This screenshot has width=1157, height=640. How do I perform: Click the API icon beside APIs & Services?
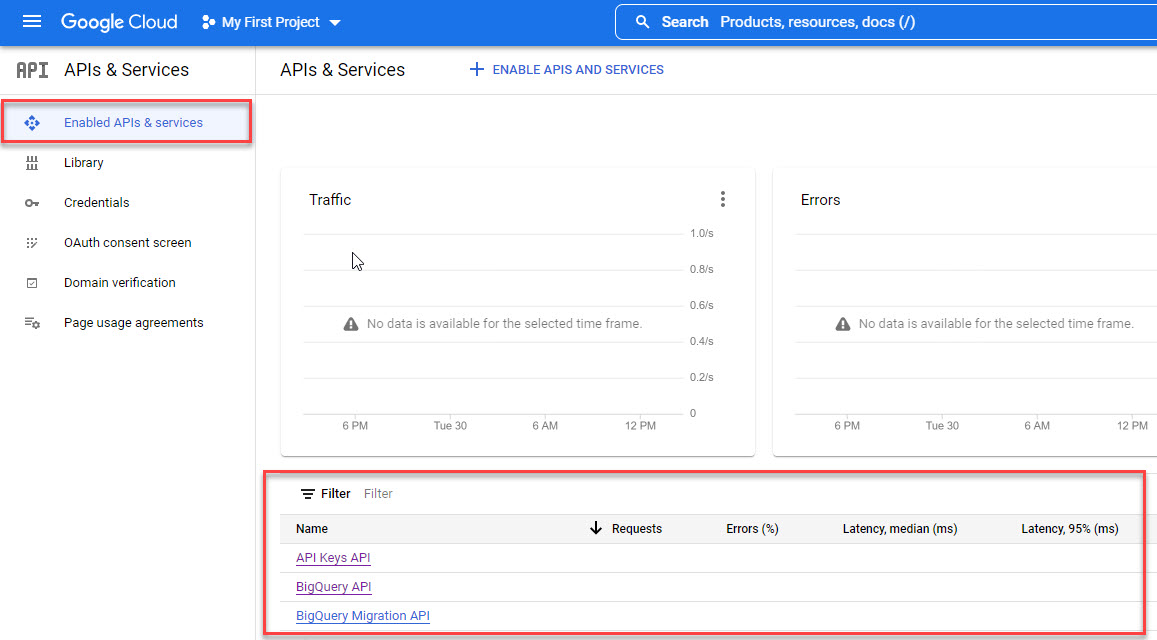pyautogui.click(x=32, y=70)
